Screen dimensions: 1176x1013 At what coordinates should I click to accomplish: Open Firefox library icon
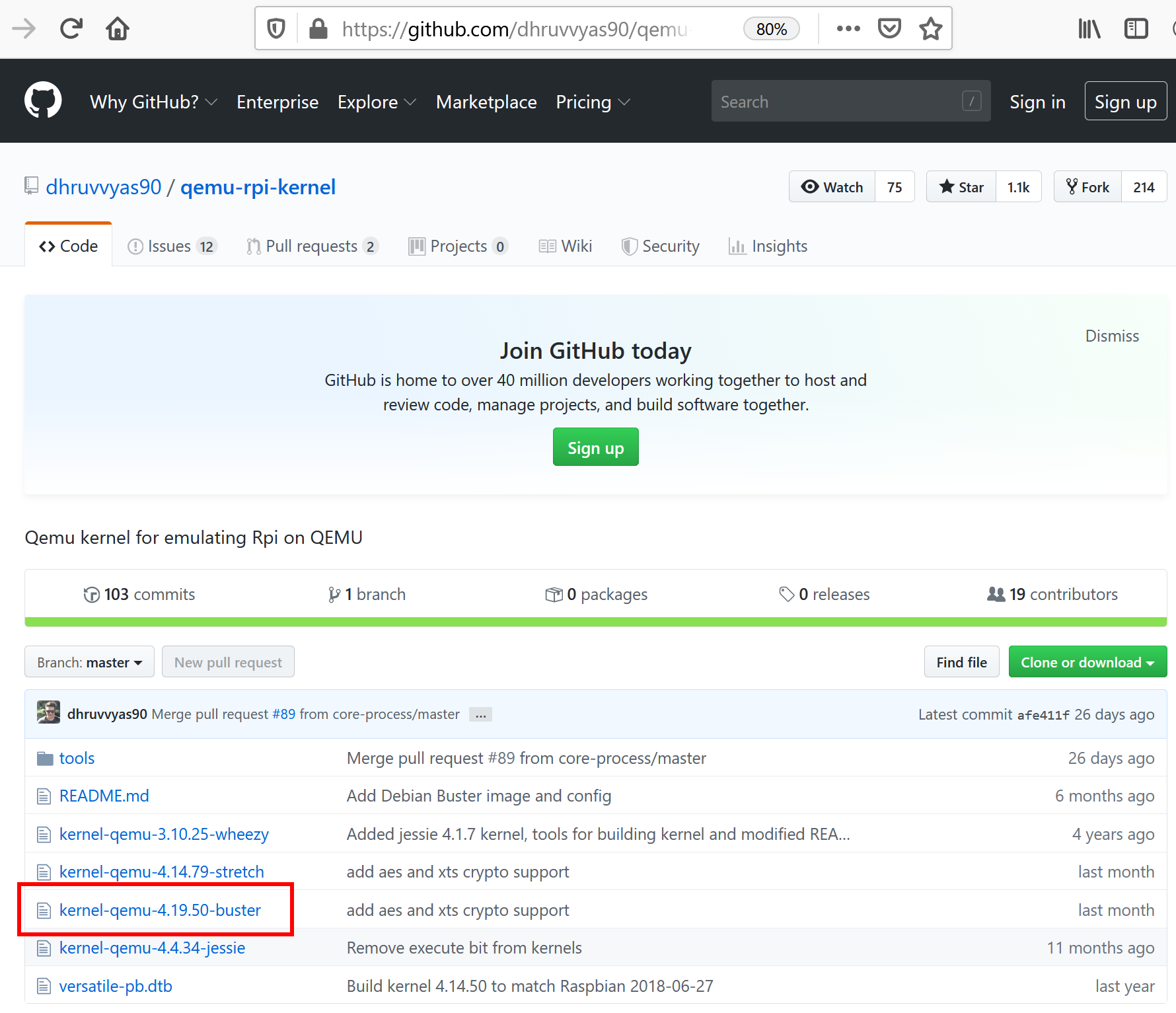pos(1089,28)
